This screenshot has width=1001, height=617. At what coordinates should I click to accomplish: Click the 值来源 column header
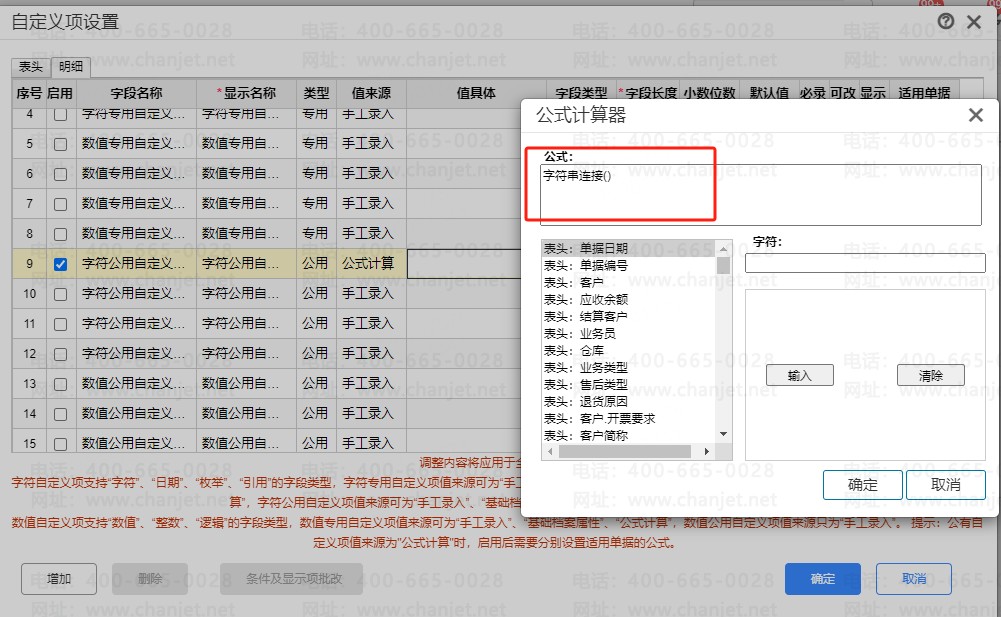coord(371,93)
